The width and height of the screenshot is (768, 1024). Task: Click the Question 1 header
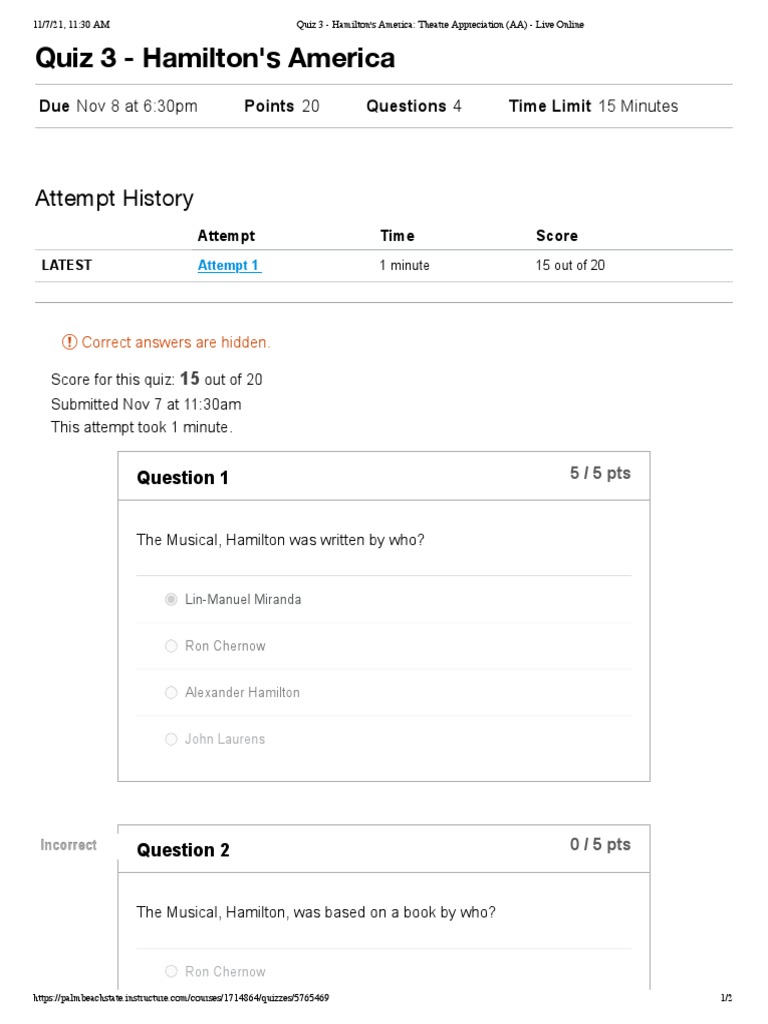coord(183,478)
